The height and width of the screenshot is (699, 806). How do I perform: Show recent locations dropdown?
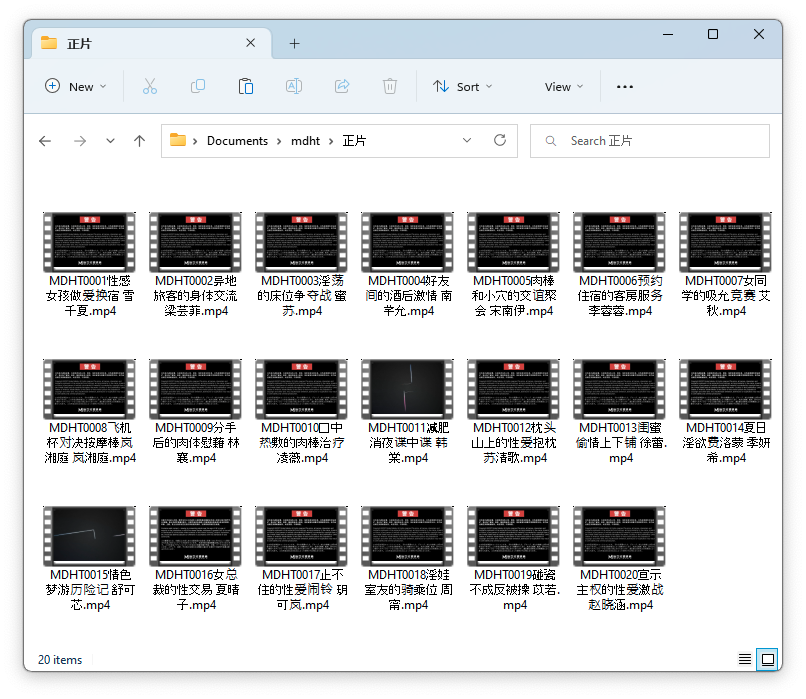[110, 141]
